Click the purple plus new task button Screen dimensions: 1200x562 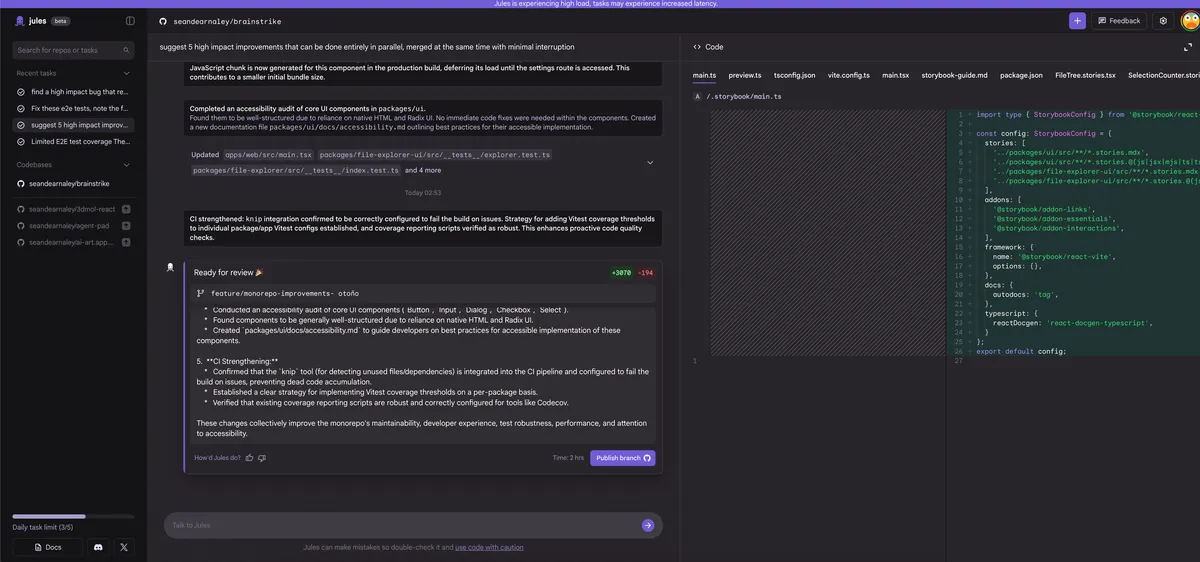(1077, 21)
